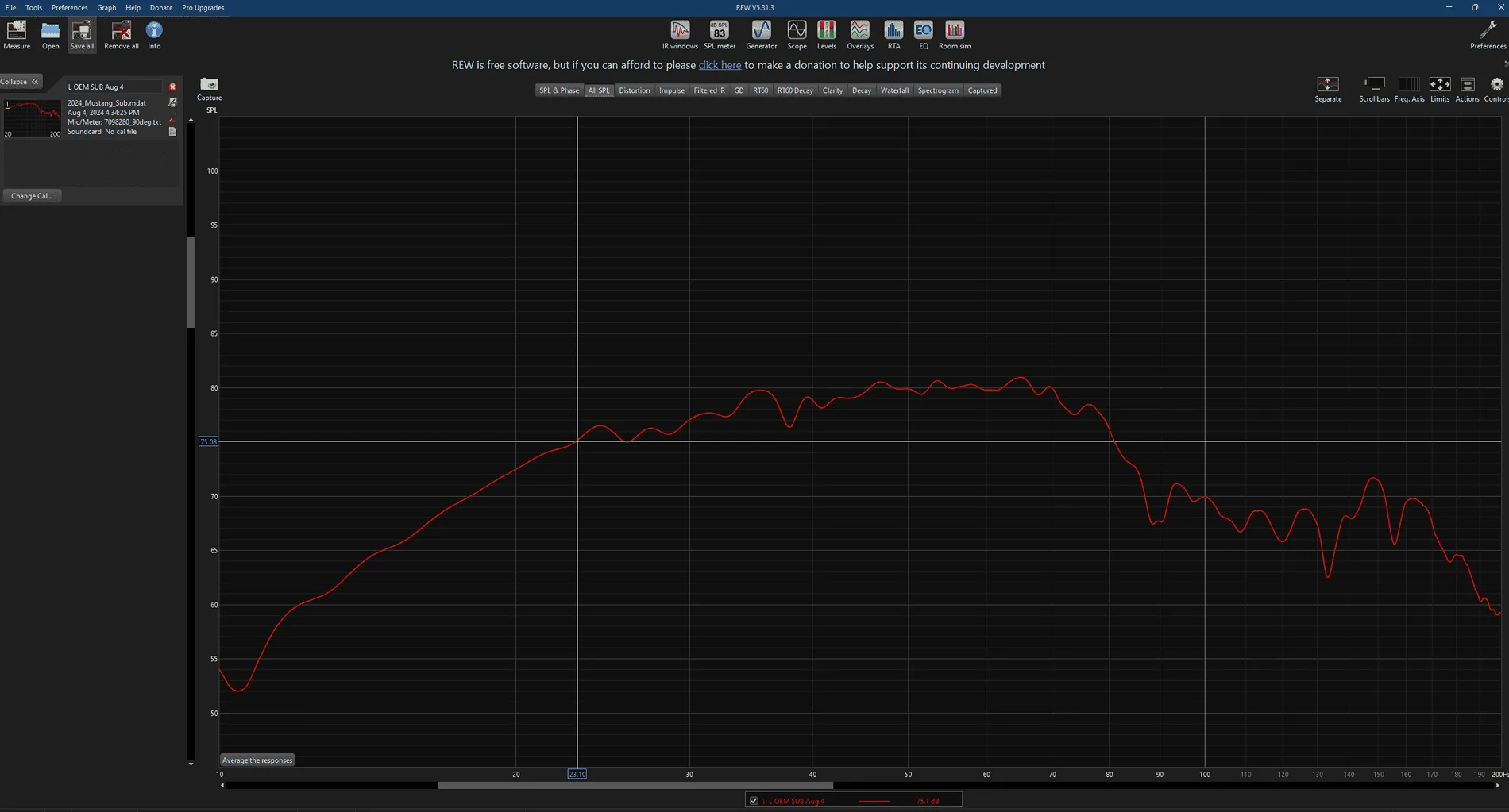The height and width of the screenshot is (812, 1509).
Task: Open graph Actions menu
Action: coord(1467,89)
